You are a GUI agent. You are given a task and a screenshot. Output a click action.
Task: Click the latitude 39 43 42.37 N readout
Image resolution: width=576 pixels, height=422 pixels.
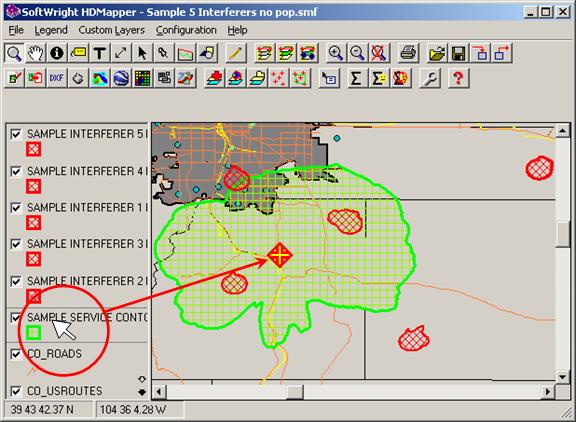tap(42, 410)
